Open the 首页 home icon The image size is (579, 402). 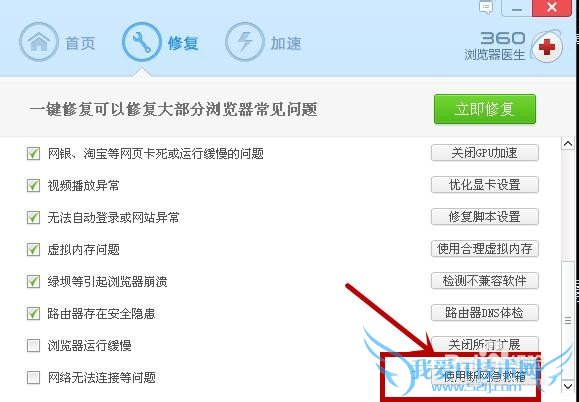(39, 42)
